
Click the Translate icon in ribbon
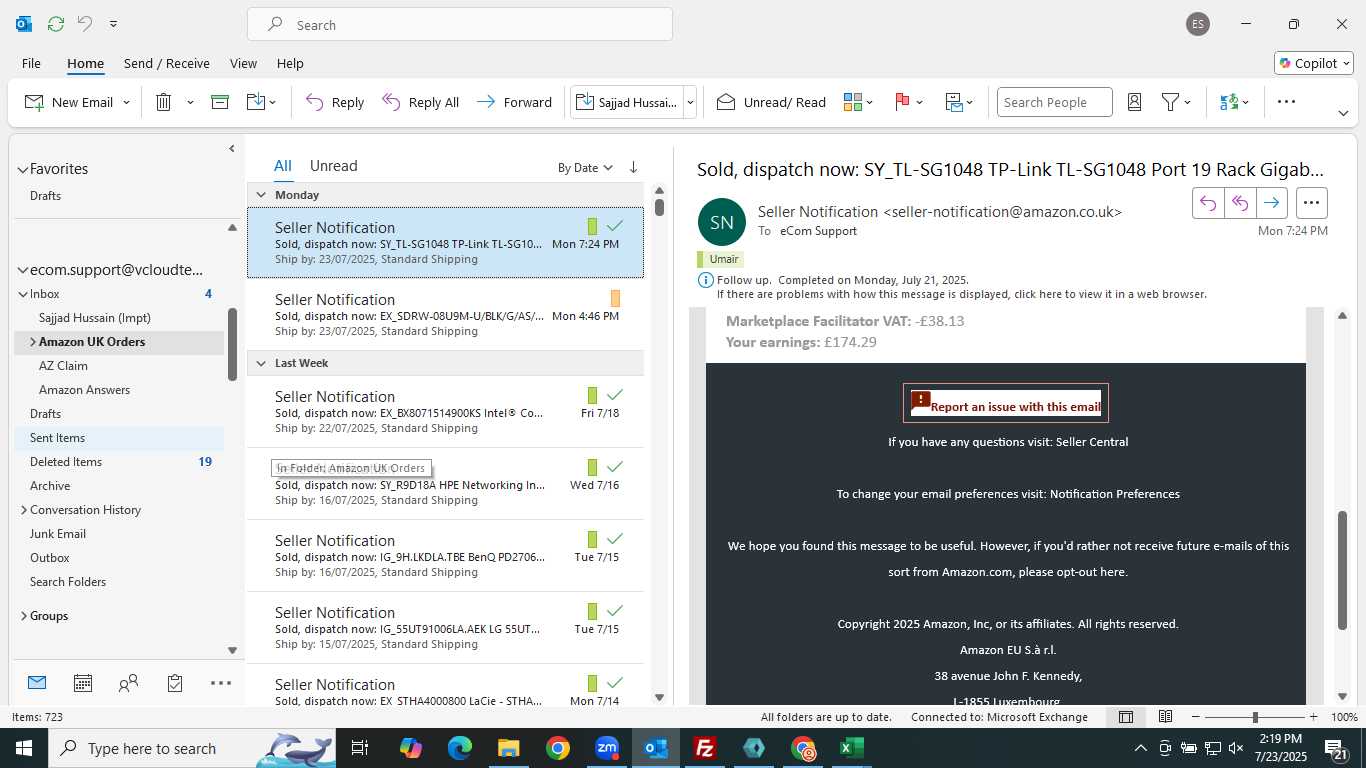tap(1229, 102)
